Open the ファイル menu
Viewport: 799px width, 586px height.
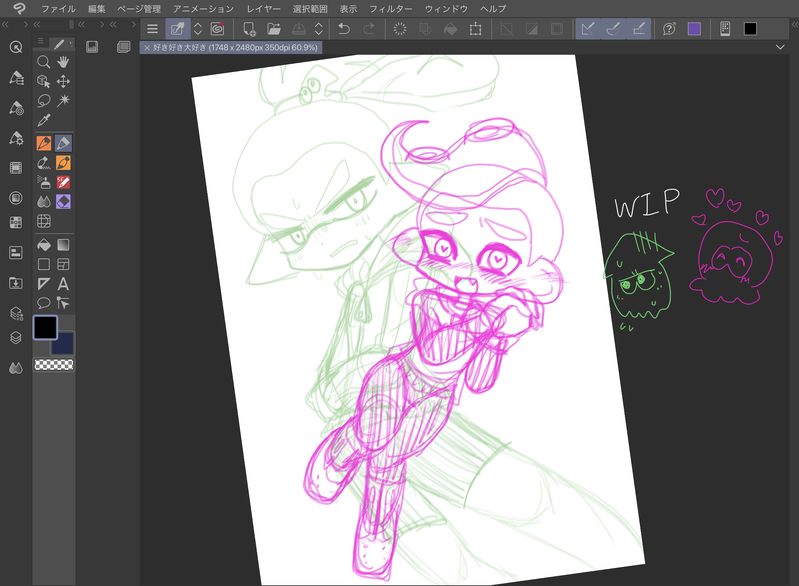(58, 9)
